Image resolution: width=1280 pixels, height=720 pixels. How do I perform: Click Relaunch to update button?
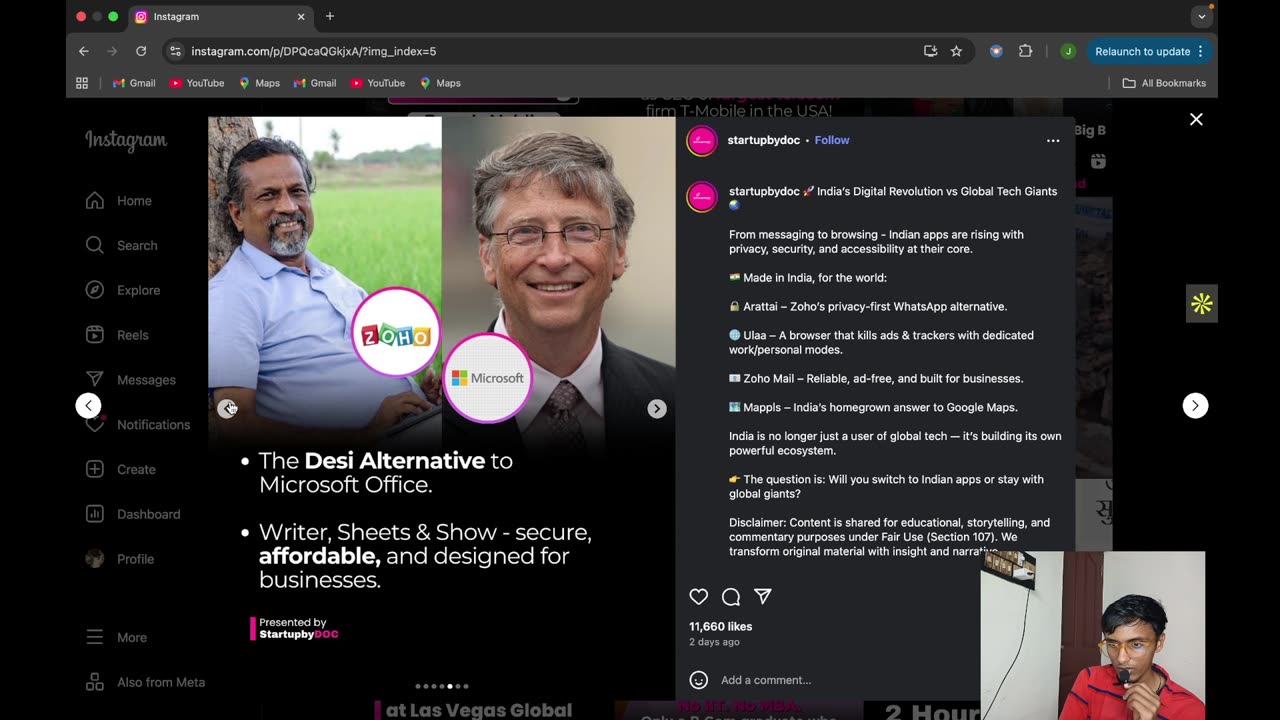pyautogui.click(x=1142, y=51)
